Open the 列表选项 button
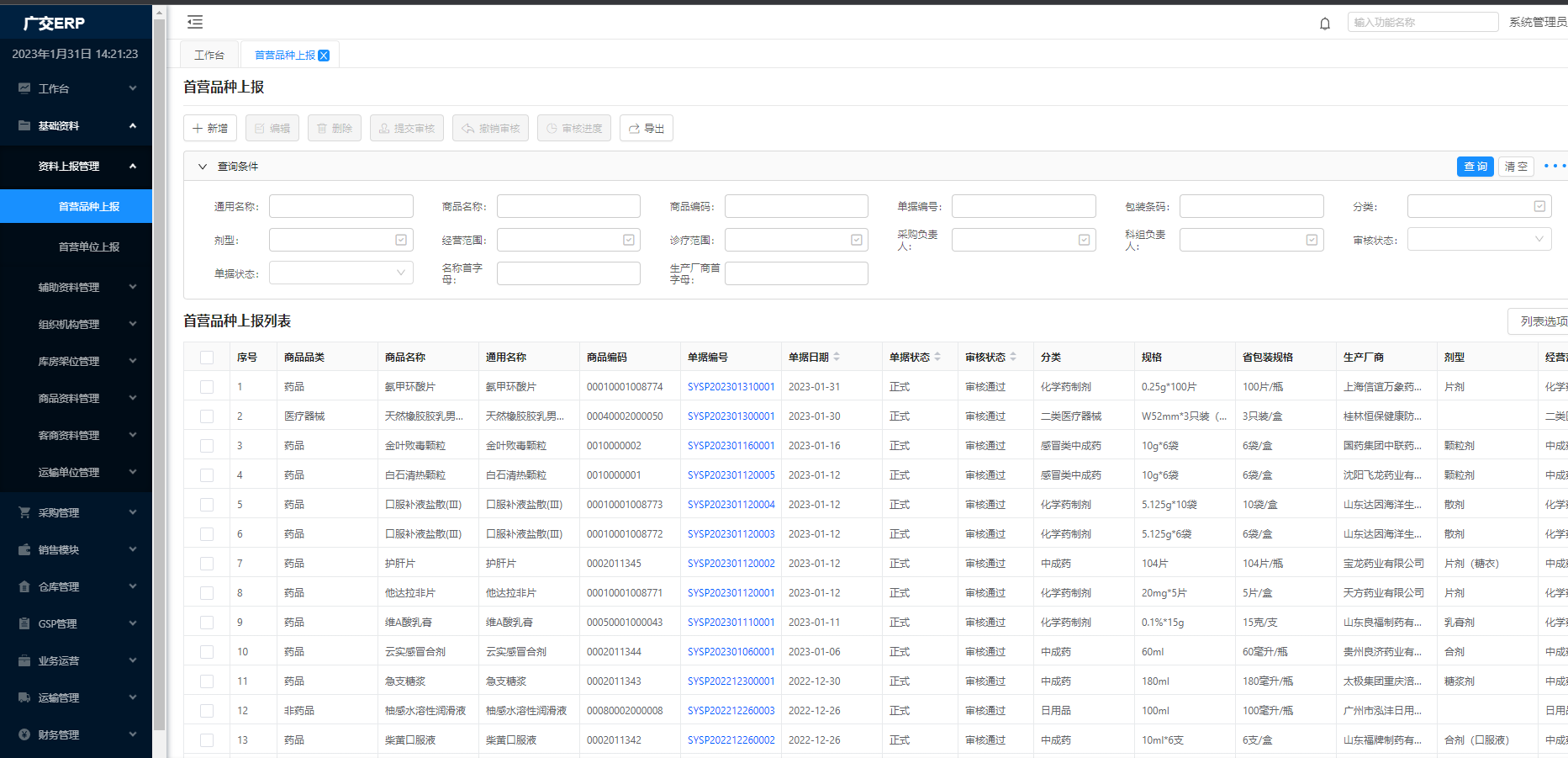The image size is (1568, 758). click(1539, 321)
